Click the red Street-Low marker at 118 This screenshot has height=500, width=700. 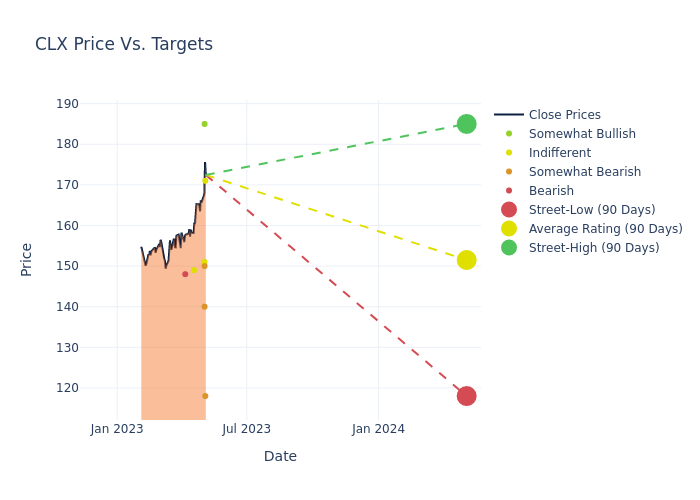click(466, 396)
